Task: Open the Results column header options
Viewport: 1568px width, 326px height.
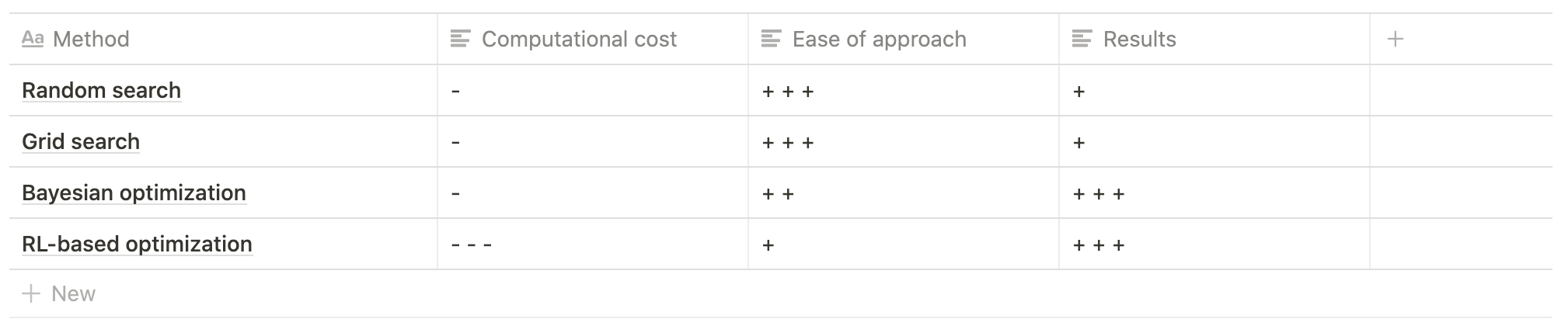Action: pos(1214,39)
